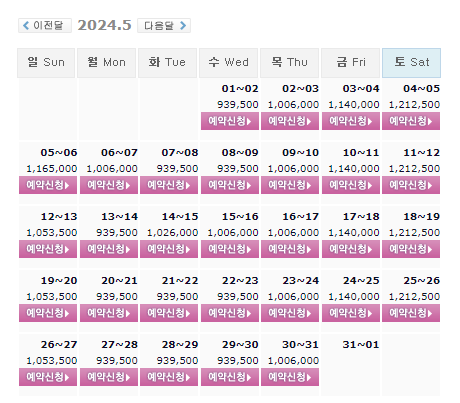Screen dimensions: 460x403
Task: Click the 1,140,000 price under 17~18
Action: click(354, 233)
